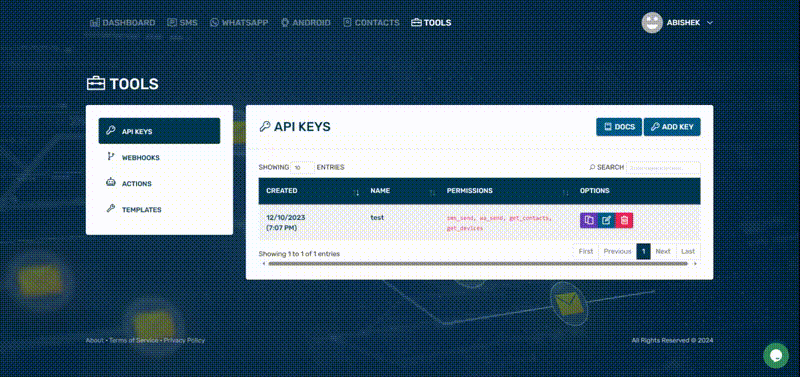Viewport: 800px width, 377px height.
Task: Open the showing entries count selector
Action: tap(302, 167)
